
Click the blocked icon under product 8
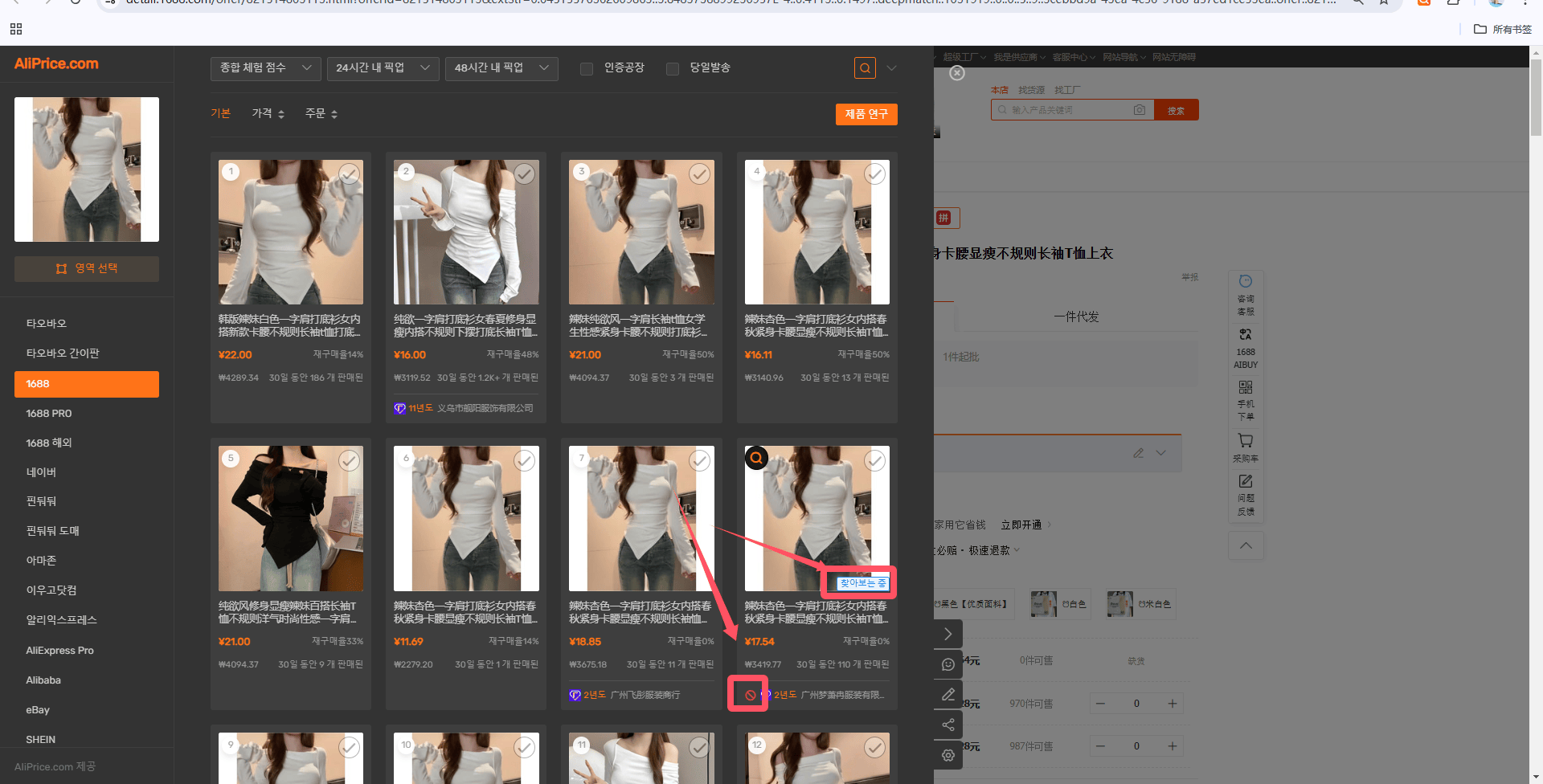click(x=750, y=695)
